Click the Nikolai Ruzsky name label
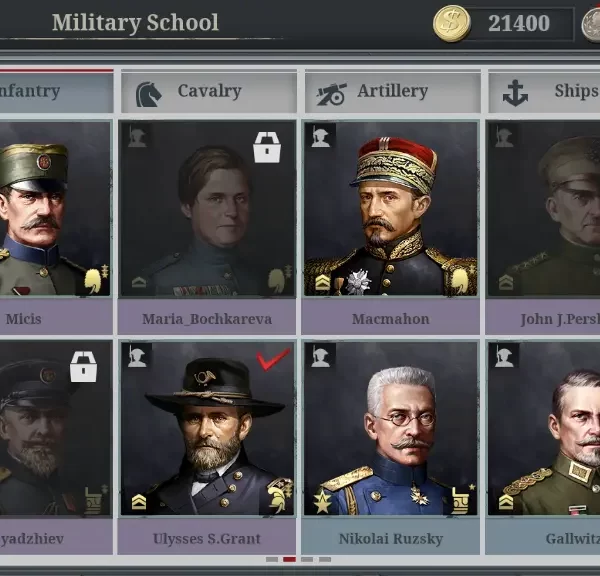This screenshot has width=600, height=576. click(391, 538)
